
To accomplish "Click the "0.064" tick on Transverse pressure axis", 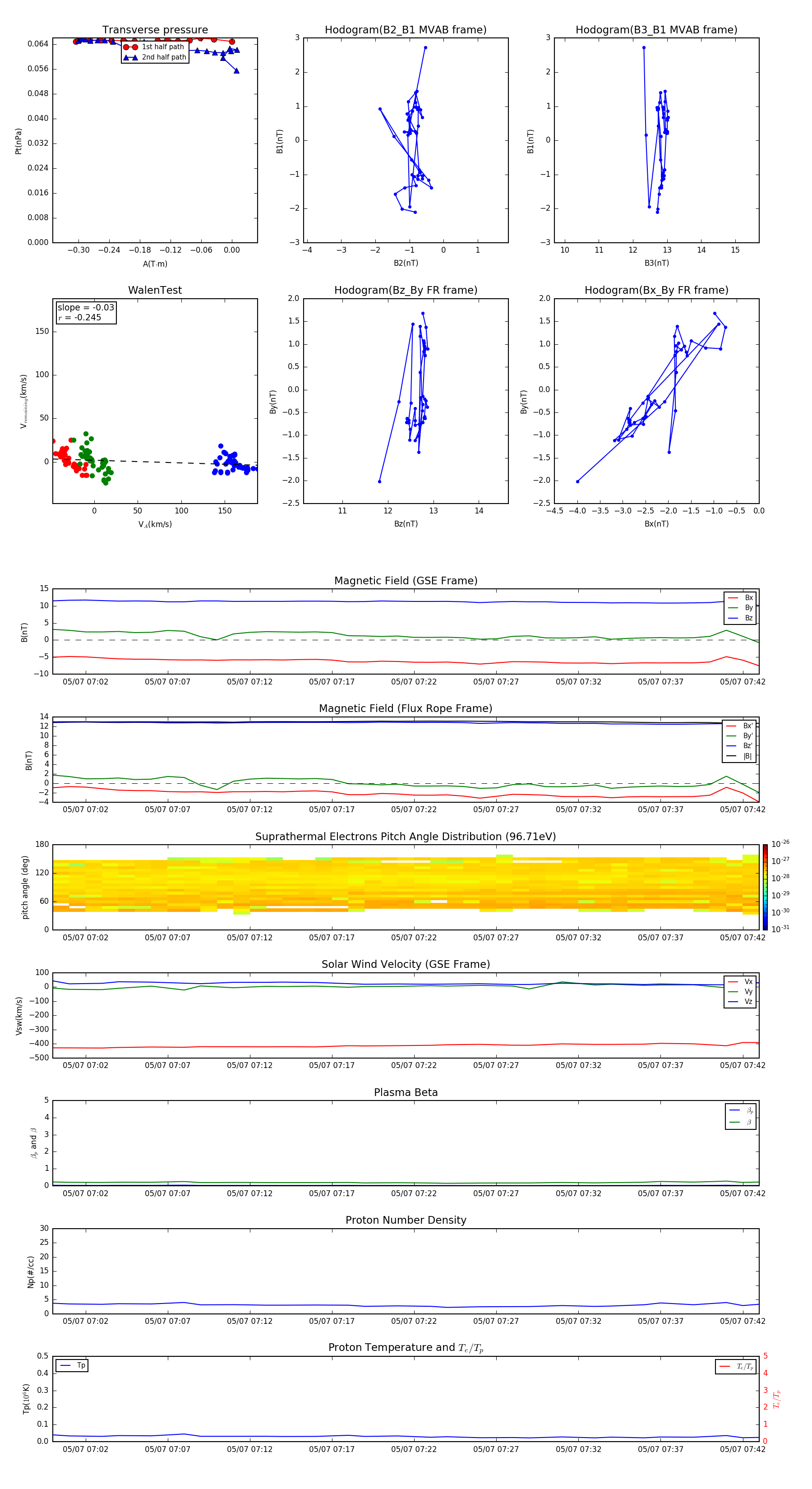I will [38, 44].
